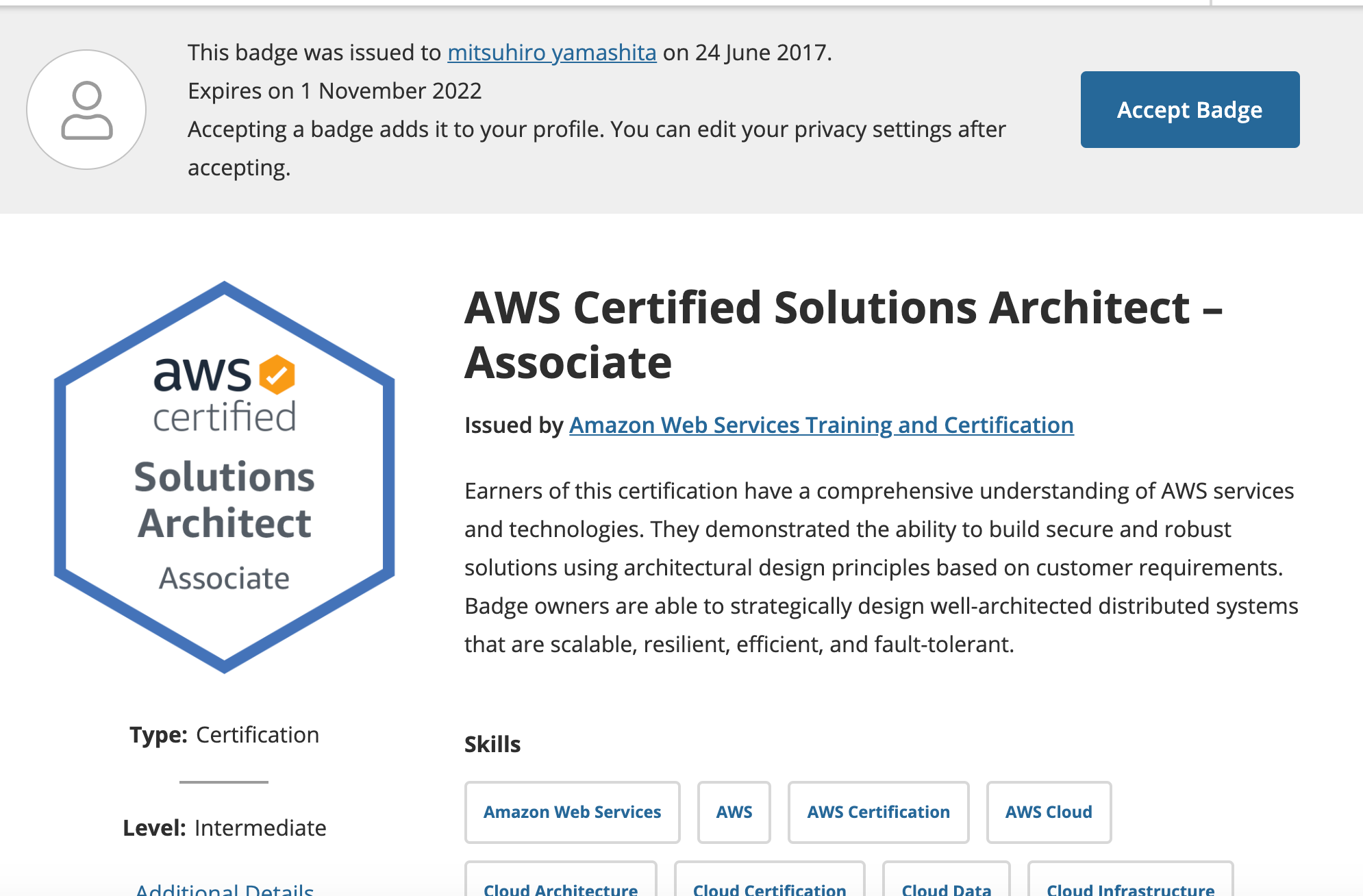1363x896 pixels.
Task: Click the Accept Badge button
Action: 1190,110
